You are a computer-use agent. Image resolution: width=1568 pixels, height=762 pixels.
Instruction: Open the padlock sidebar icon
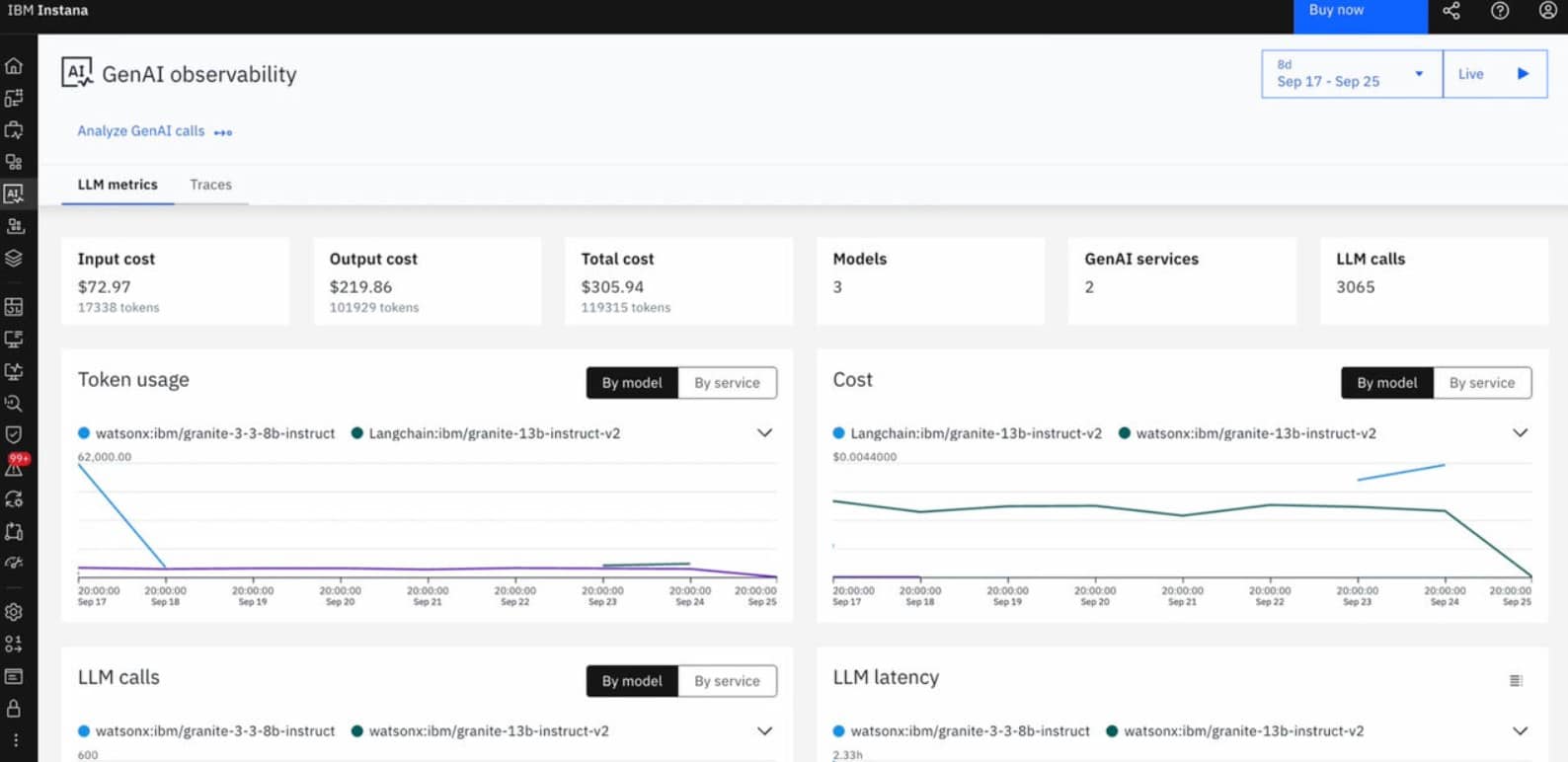click(x=14, y=709)
